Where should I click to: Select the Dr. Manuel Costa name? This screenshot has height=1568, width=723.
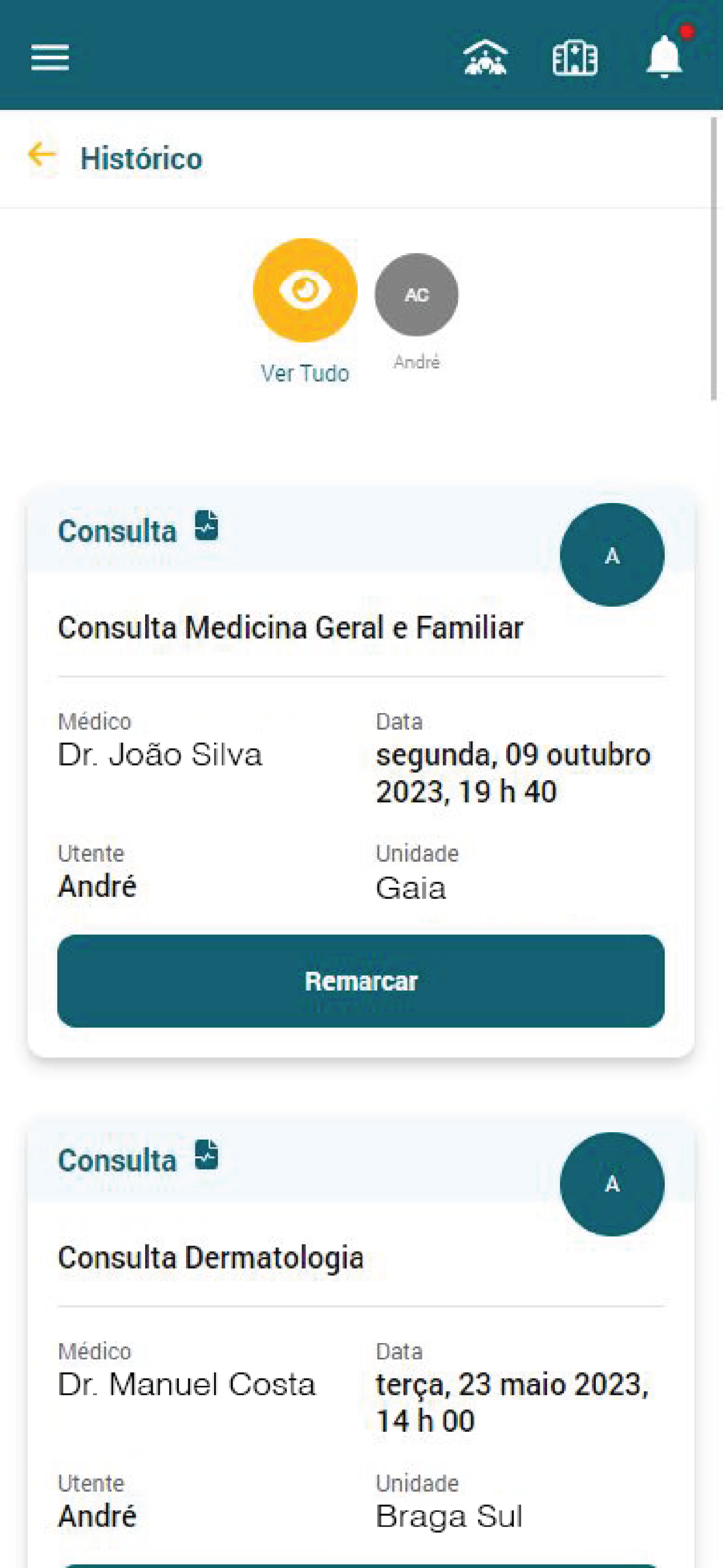[187, 1384]
